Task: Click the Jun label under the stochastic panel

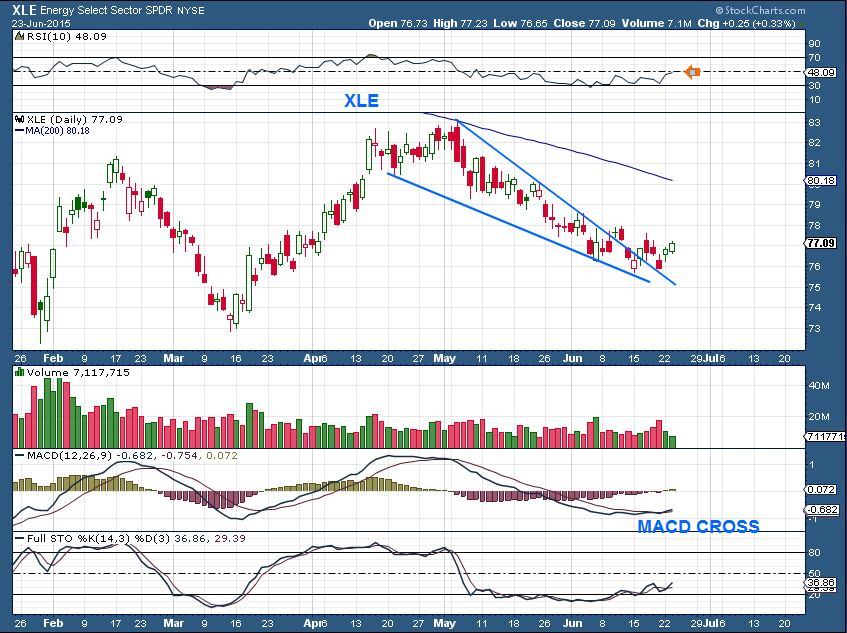Action: tap(572, 623)
